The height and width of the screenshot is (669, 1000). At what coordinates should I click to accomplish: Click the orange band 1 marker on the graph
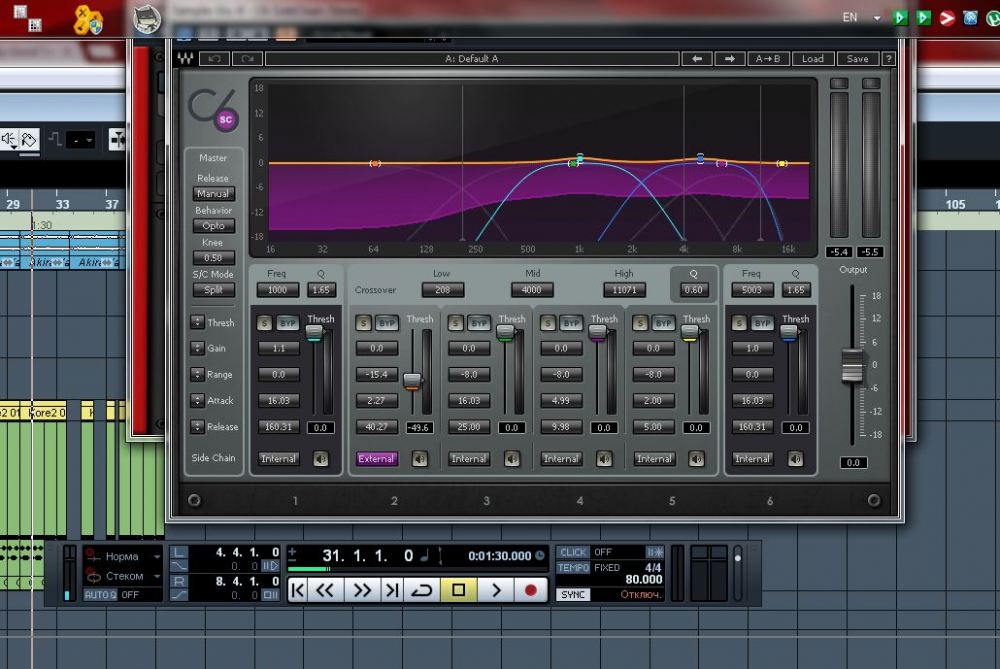376,164
